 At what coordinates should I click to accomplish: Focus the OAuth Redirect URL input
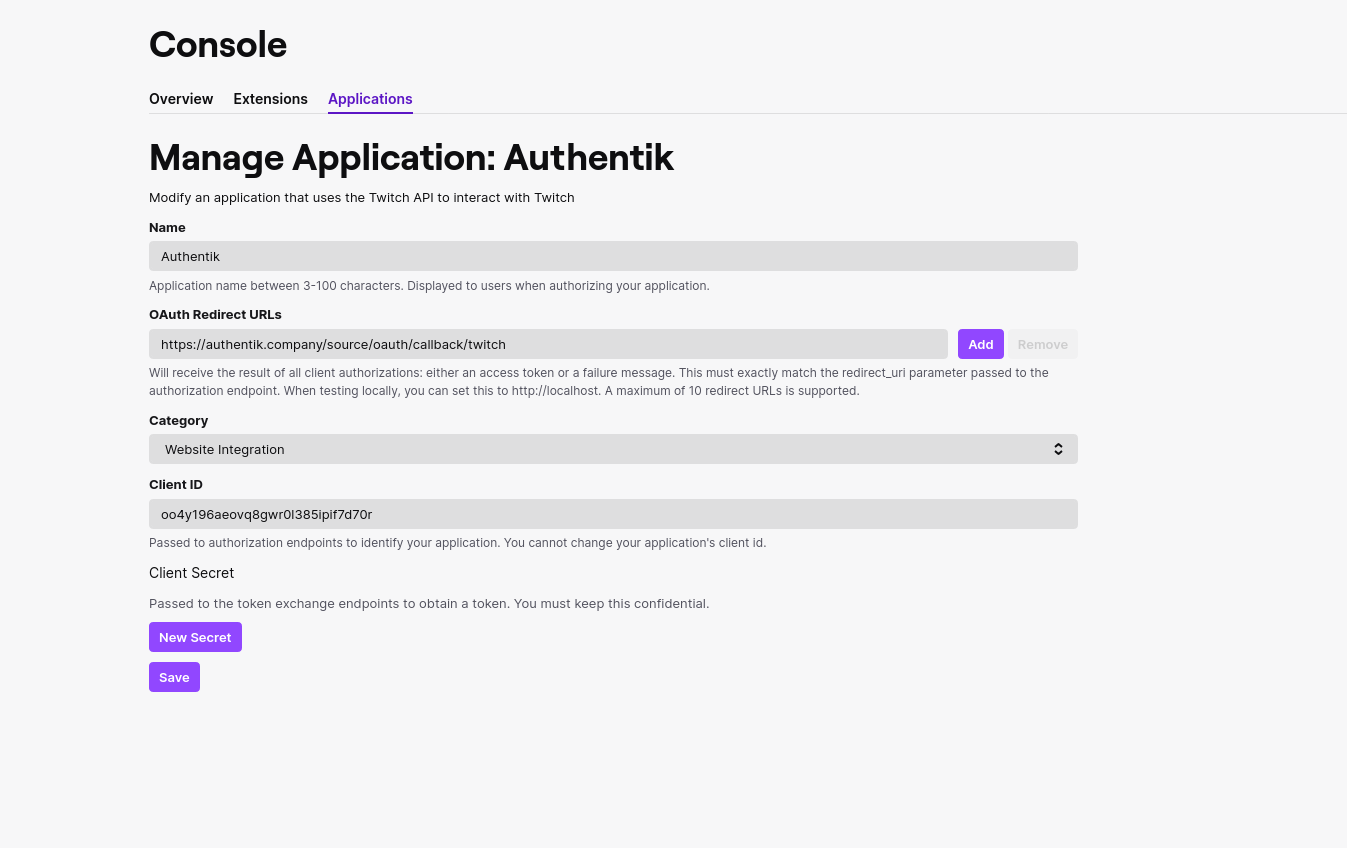[x=548, y=344]
